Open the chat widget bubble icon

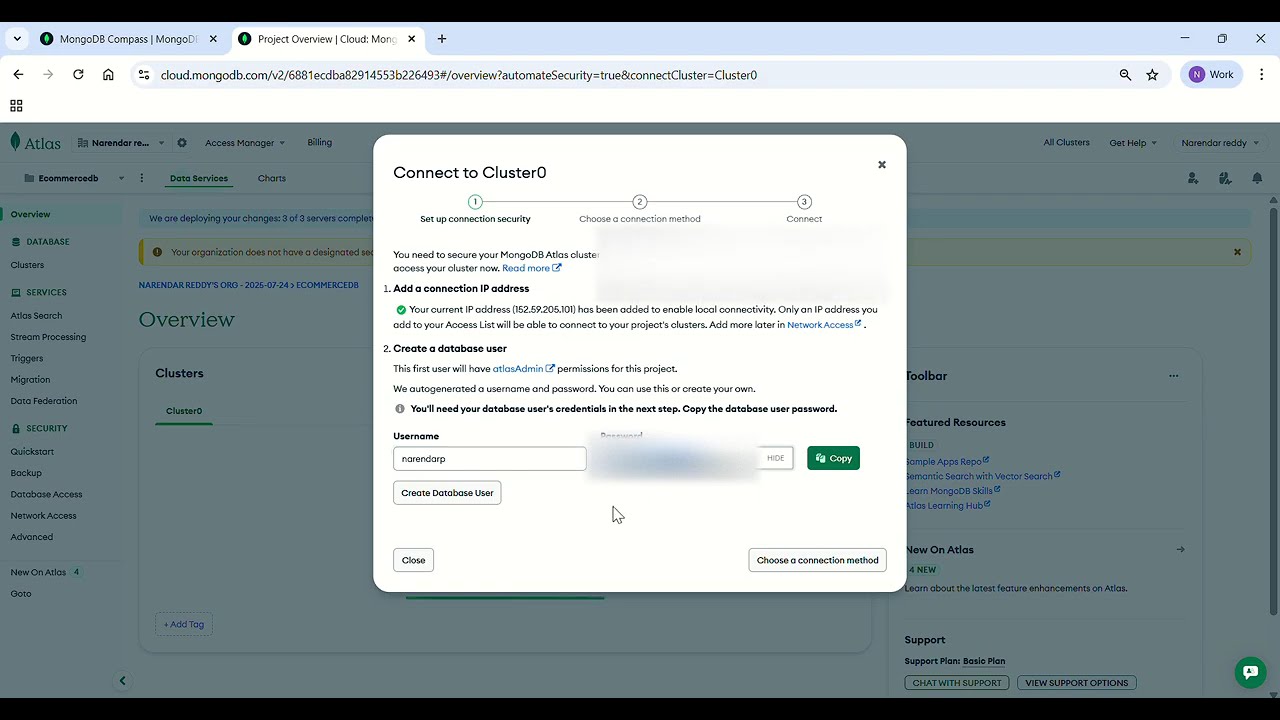click(x=1249, y=672)
